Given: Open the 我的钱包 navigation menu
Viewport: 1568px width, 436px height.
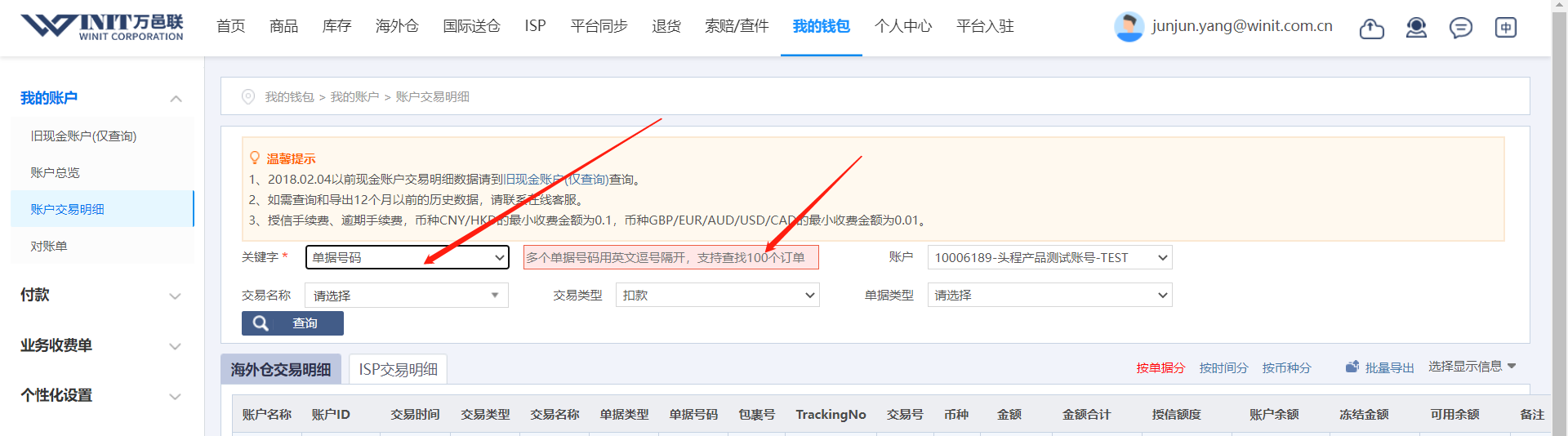Looking at the screenshot, I should click(821, 26).
